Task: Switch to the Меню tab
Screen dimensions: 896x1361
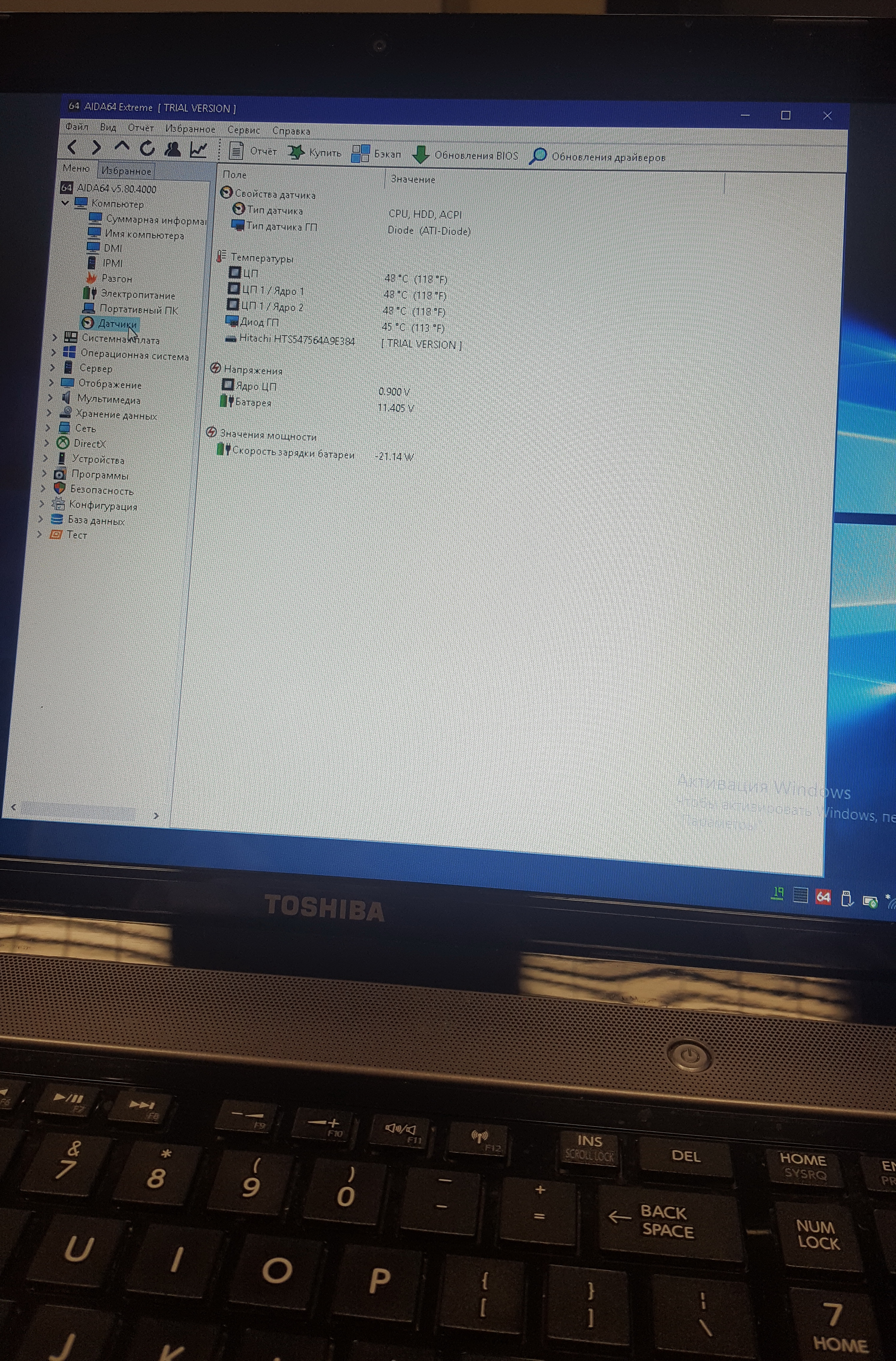Action: click(x=76, y=168)
